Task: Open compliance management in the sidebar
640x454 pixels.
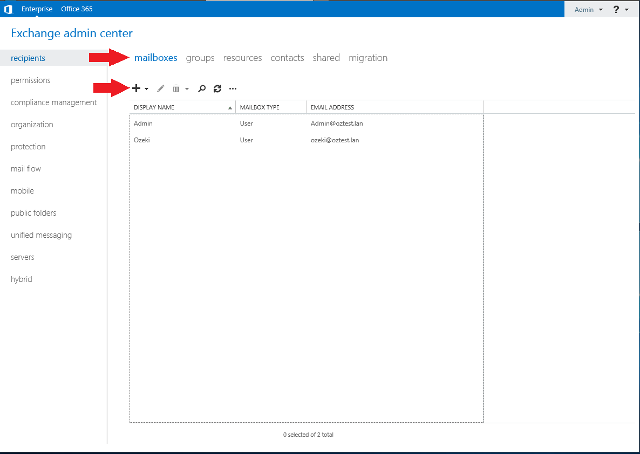Action: click(53, 102)
